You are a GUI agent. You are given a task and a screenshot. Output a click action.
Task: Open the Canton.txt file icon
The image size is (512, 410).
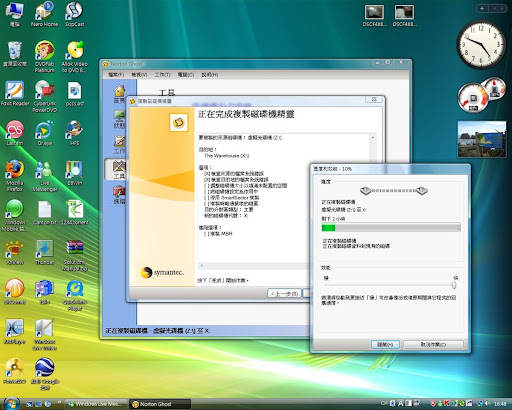click(44, 213)
